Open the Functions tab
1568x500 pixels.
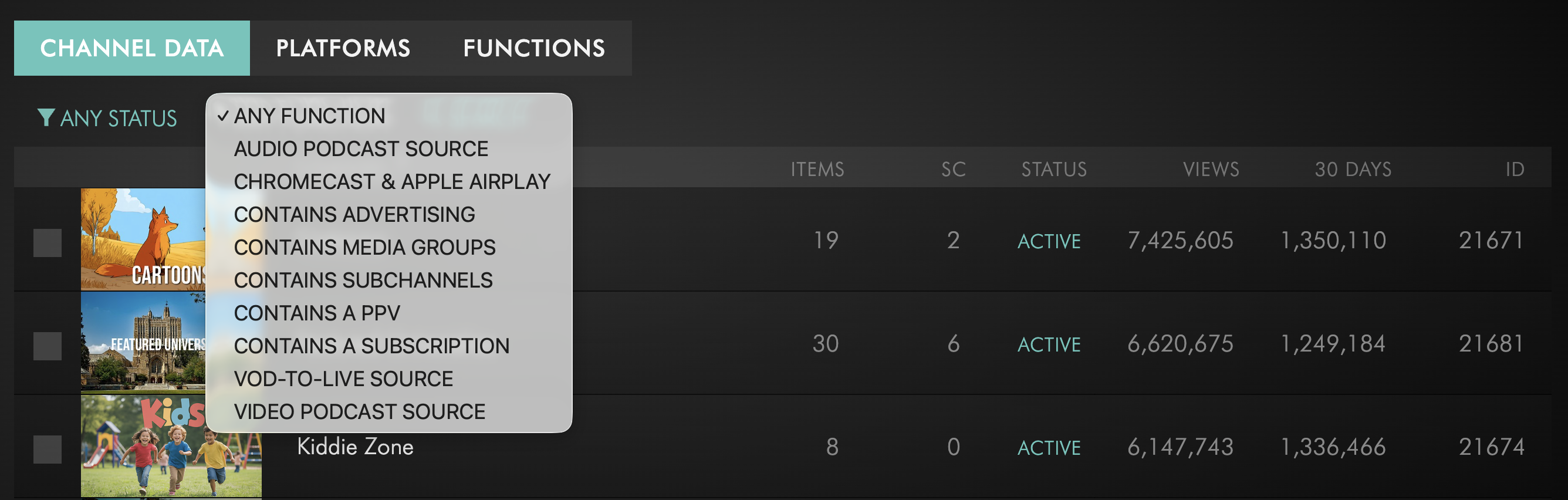pyautogui.click(x=534, y=48)
